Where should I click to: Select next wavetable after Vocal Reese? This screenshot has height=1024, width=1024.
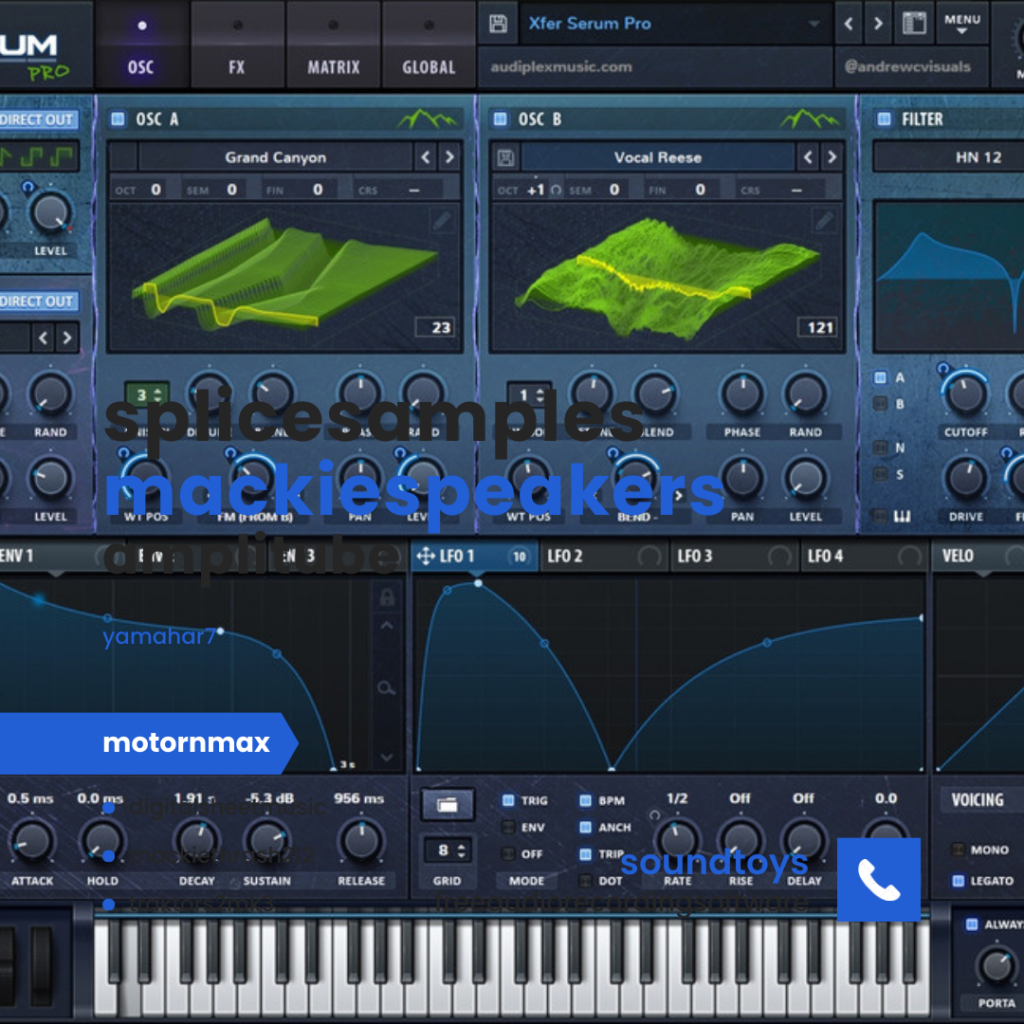coord(832,157)
